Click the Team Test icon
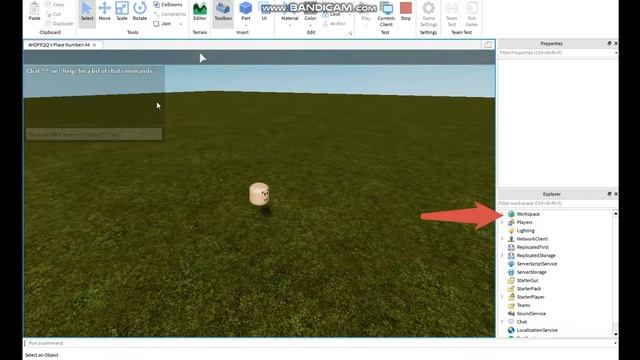640x360 pixels. pyautogui.click(x=451, y=13)
